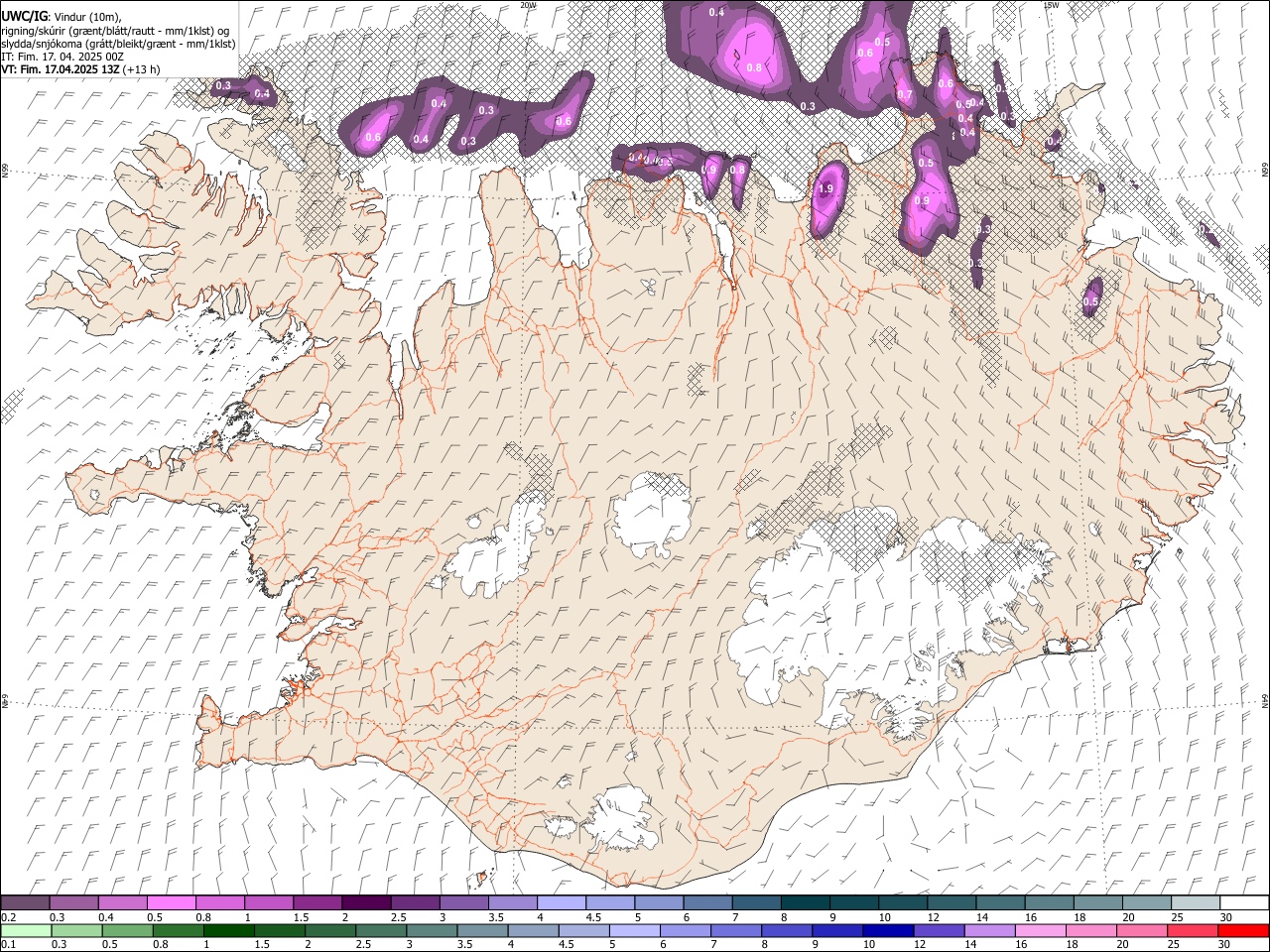The width and height of the screenshot is (1270, 952).
Task: Click the 'slydda/snjókoma' legend description line
Action: coord(118,43)
